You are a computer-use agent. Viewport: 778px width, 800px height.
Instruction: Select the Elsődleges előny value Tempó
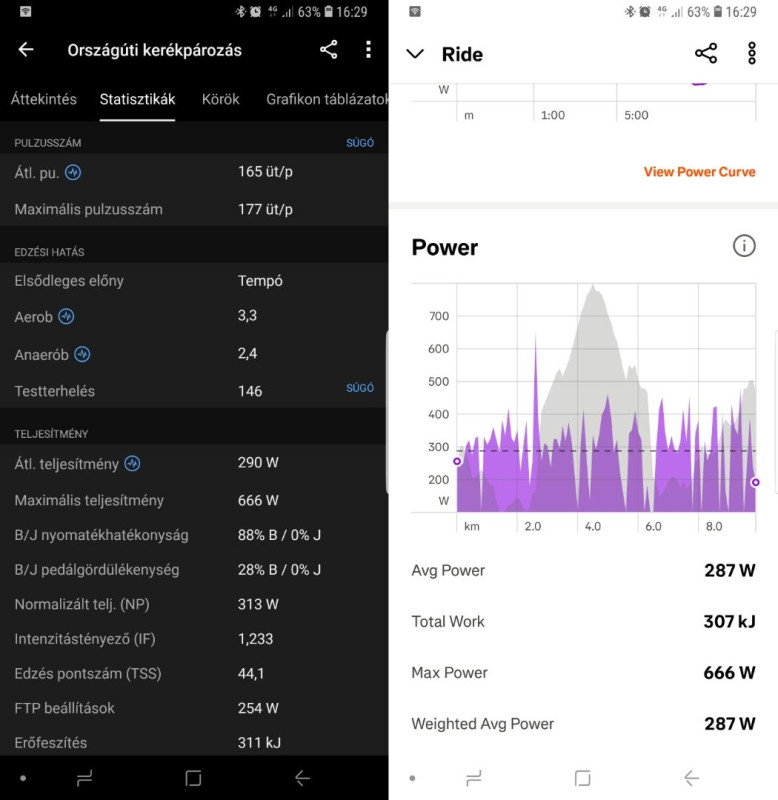(x=260, y=281)
